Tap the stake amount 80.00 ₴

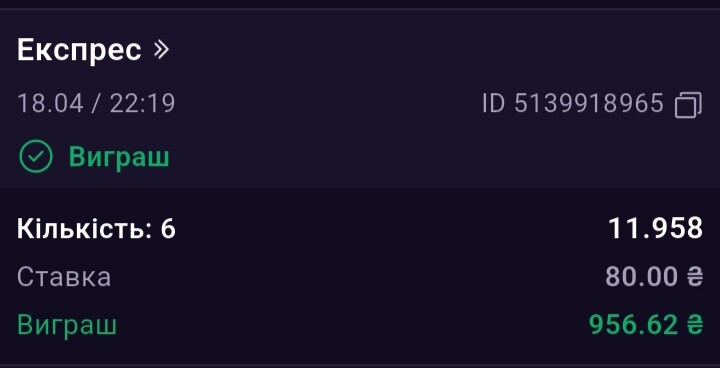[654, 277]
